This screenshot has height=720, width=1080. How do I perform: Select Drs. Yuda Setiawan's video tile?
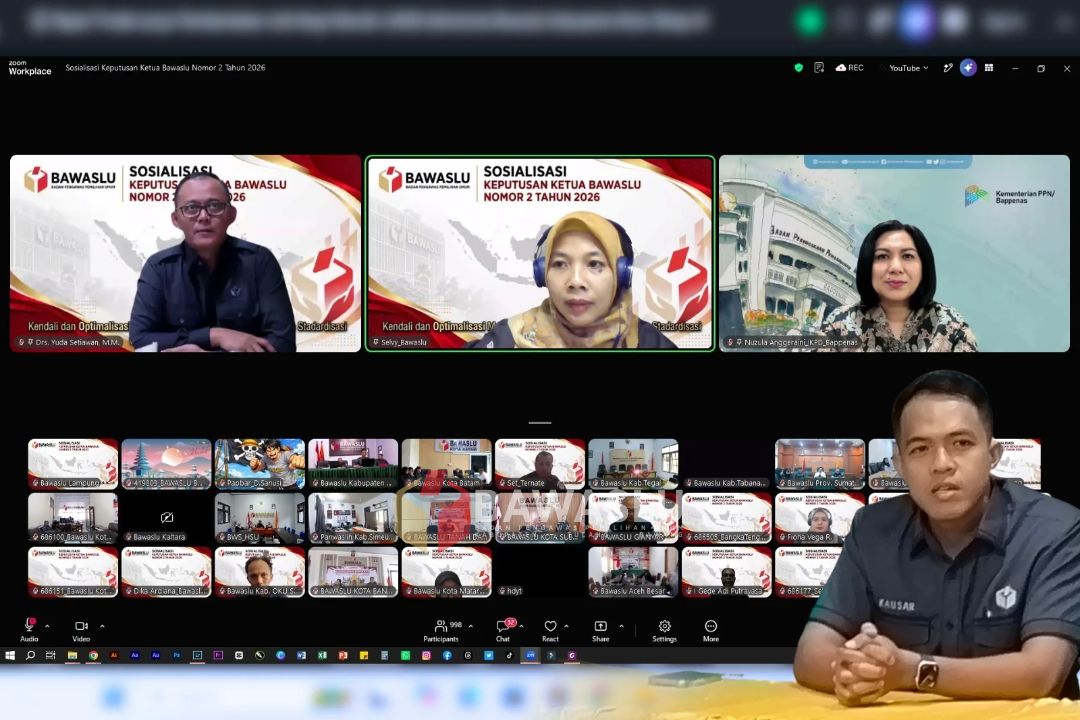(185, 254)
